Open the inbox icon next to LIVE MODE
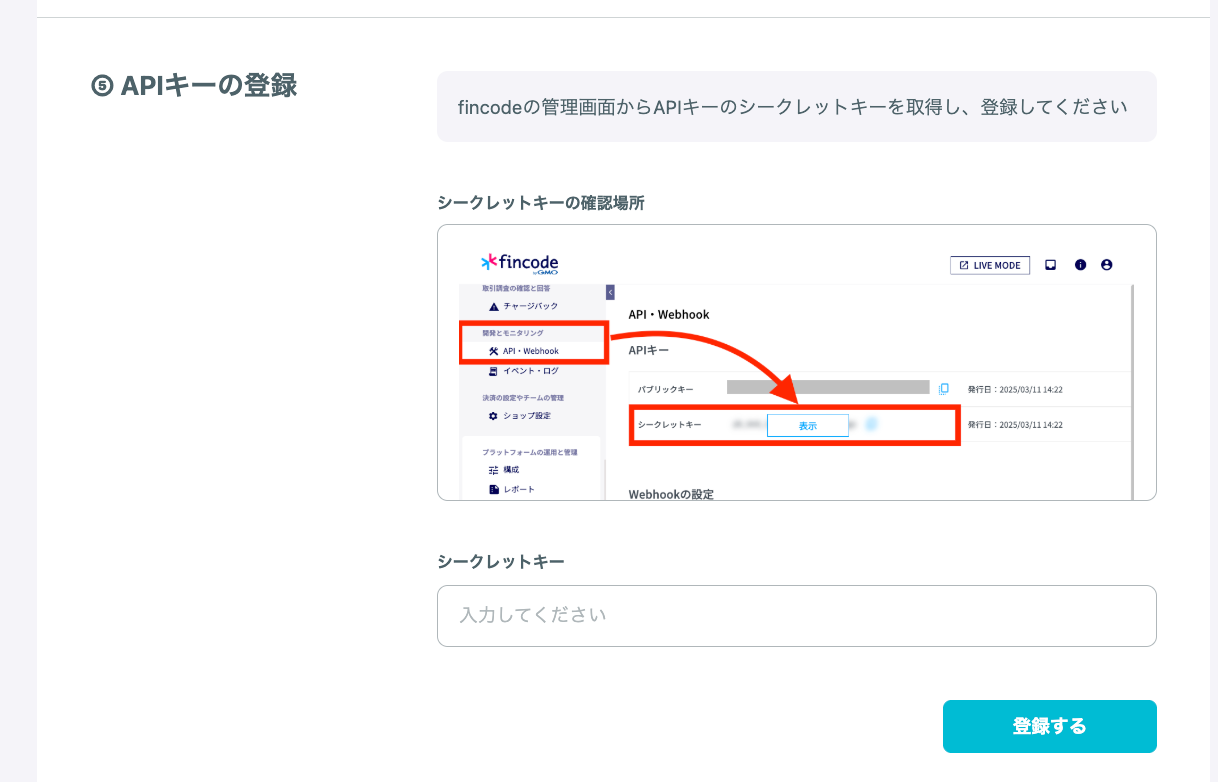This screenshot has height=782, width=1218. pyautogui.click(x=1050, y=265)
